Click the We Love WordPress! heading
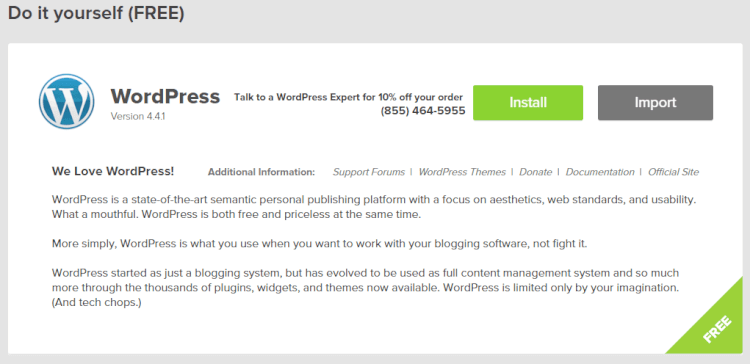This screenshot has height=364, width=750. pos(113,171)
